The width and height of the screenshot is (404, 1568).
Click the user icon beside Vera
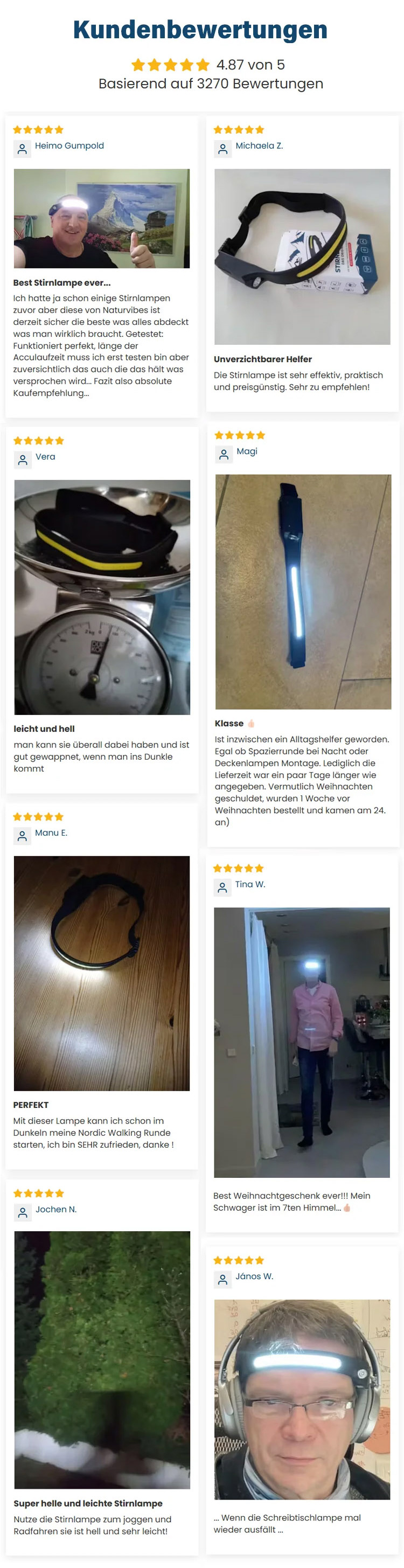pos(23,460)
